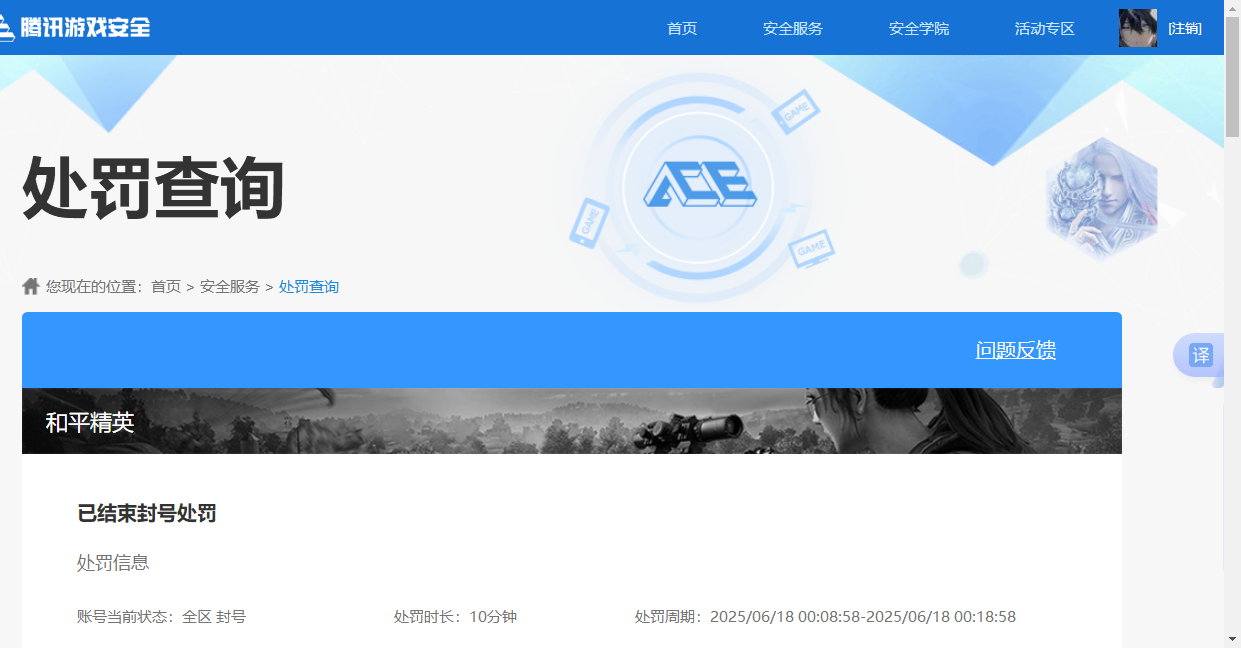Click the 账号当前状态：全区 封号 text
The height and width of the screenshot is (648, 1241).
pyautogui.click(x=161, y=617)
